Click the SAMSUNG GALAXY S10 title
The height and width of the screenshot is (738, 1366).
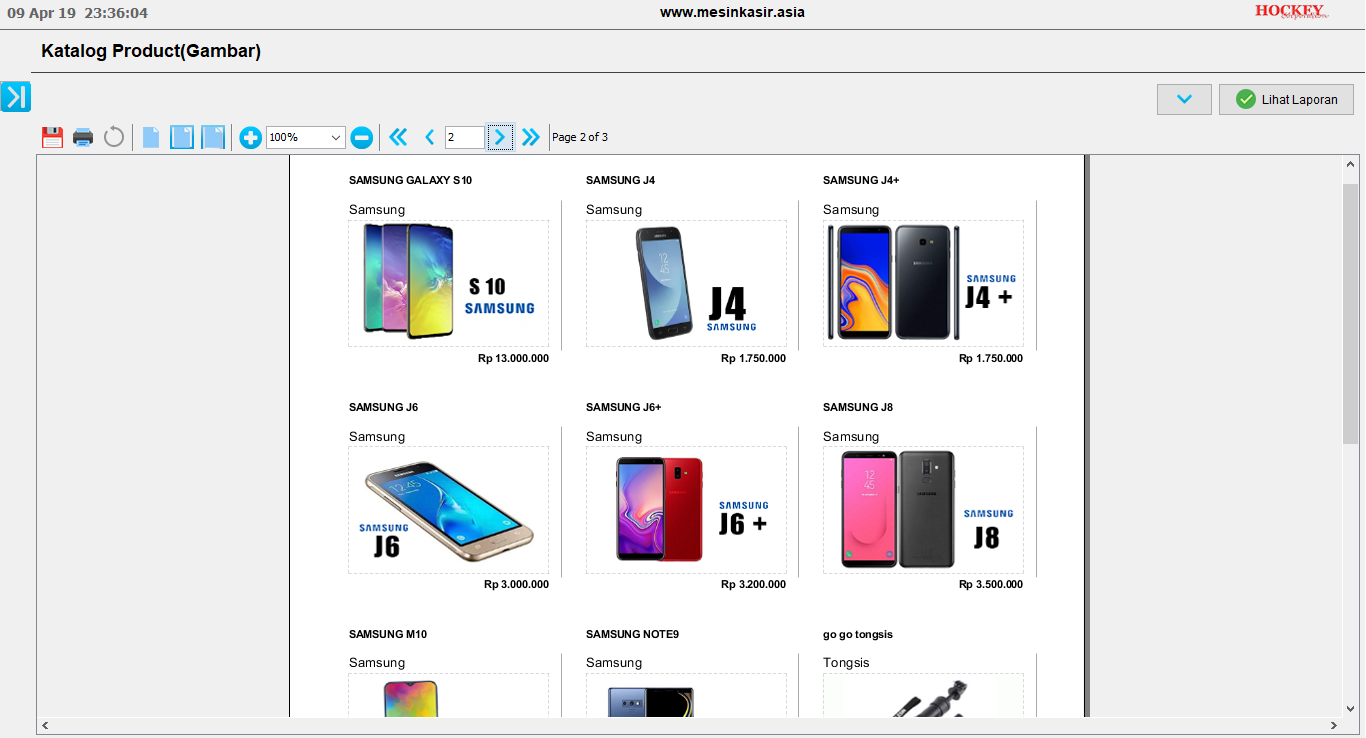pyautogui.click(x=410, y=180)
